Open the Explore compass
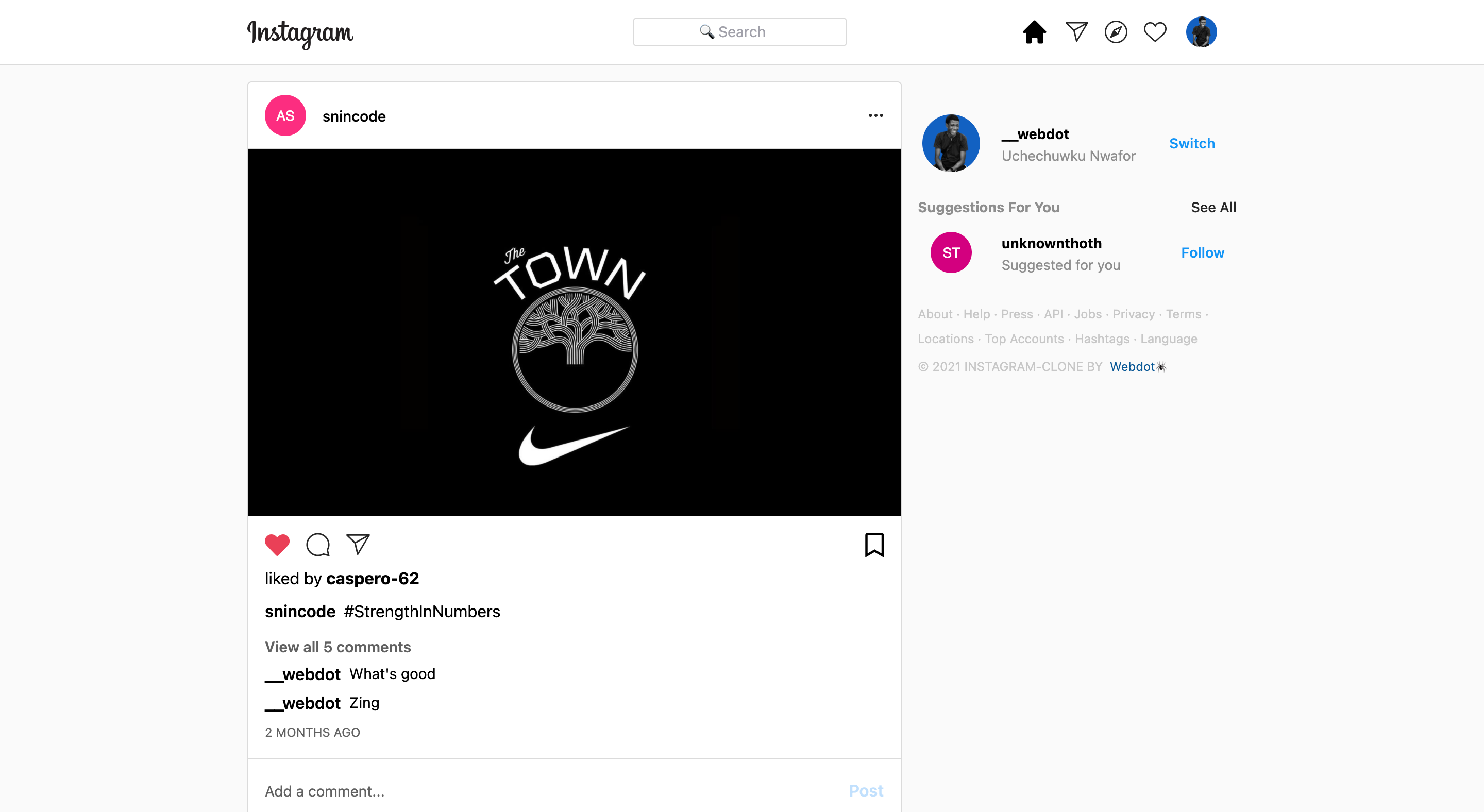This screenshot has width=1484, height=812. 1116,32
